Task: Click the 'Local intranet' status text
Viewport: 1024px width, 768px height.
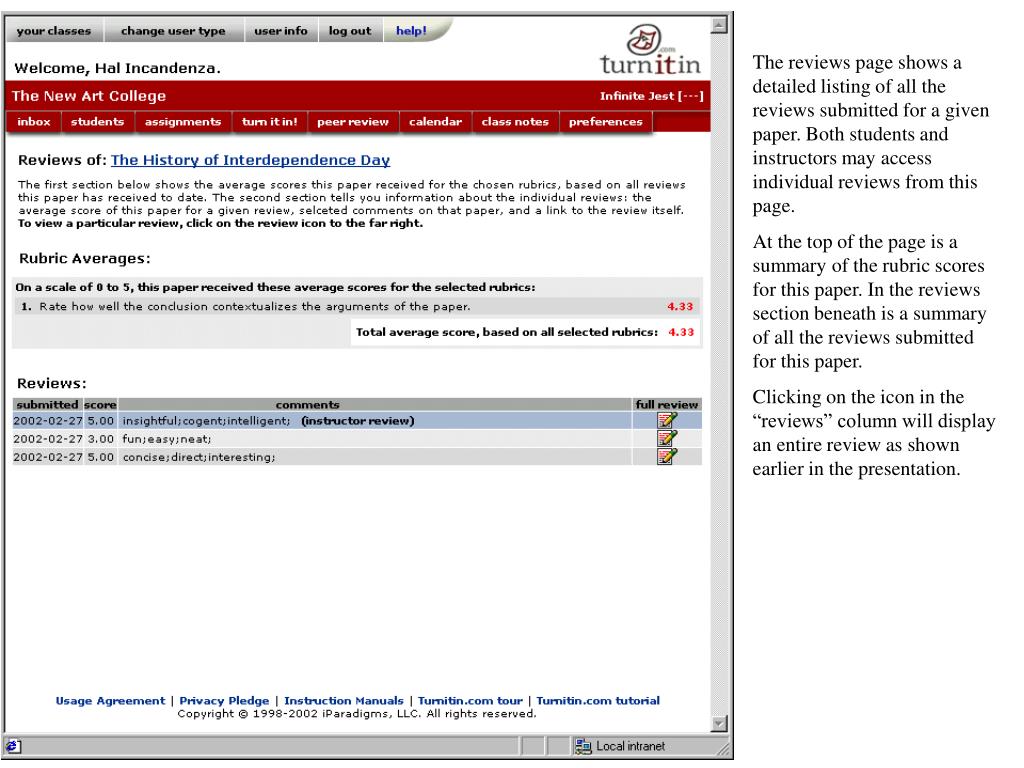Action: pyautogui.click(x=630, y=746)
